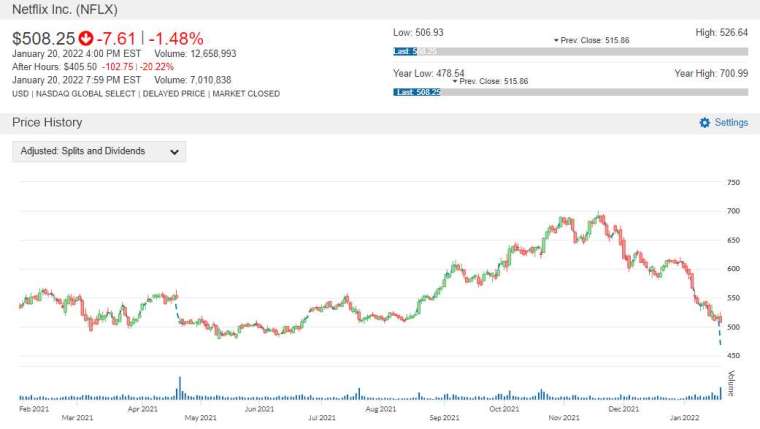Click the Price History heading
Screen dimensions: 760x429
coord(47,122)
